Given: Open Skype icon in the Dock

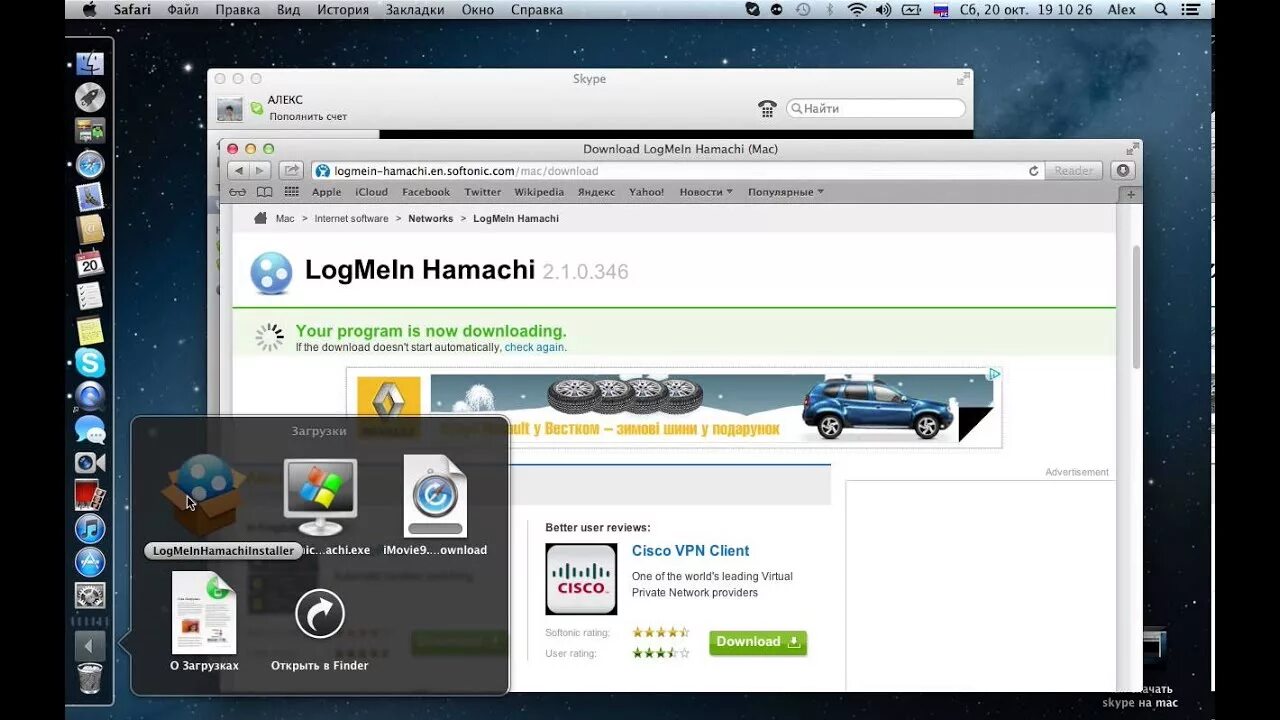Looking at the screenshot, I should click(90, 363).
